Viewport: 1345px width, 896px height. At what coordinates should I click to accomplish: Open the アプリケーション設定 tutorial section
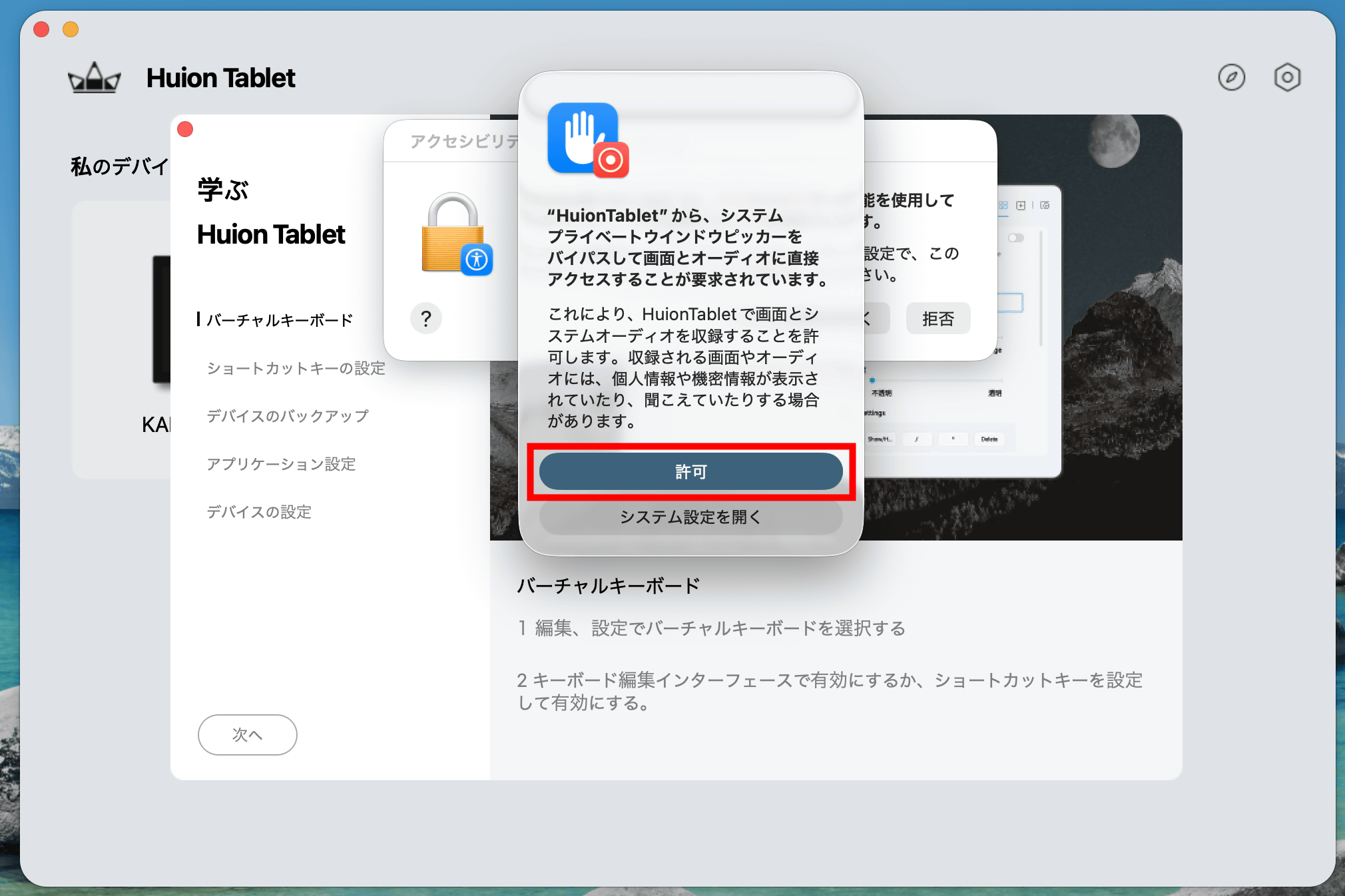click(281, 464)
